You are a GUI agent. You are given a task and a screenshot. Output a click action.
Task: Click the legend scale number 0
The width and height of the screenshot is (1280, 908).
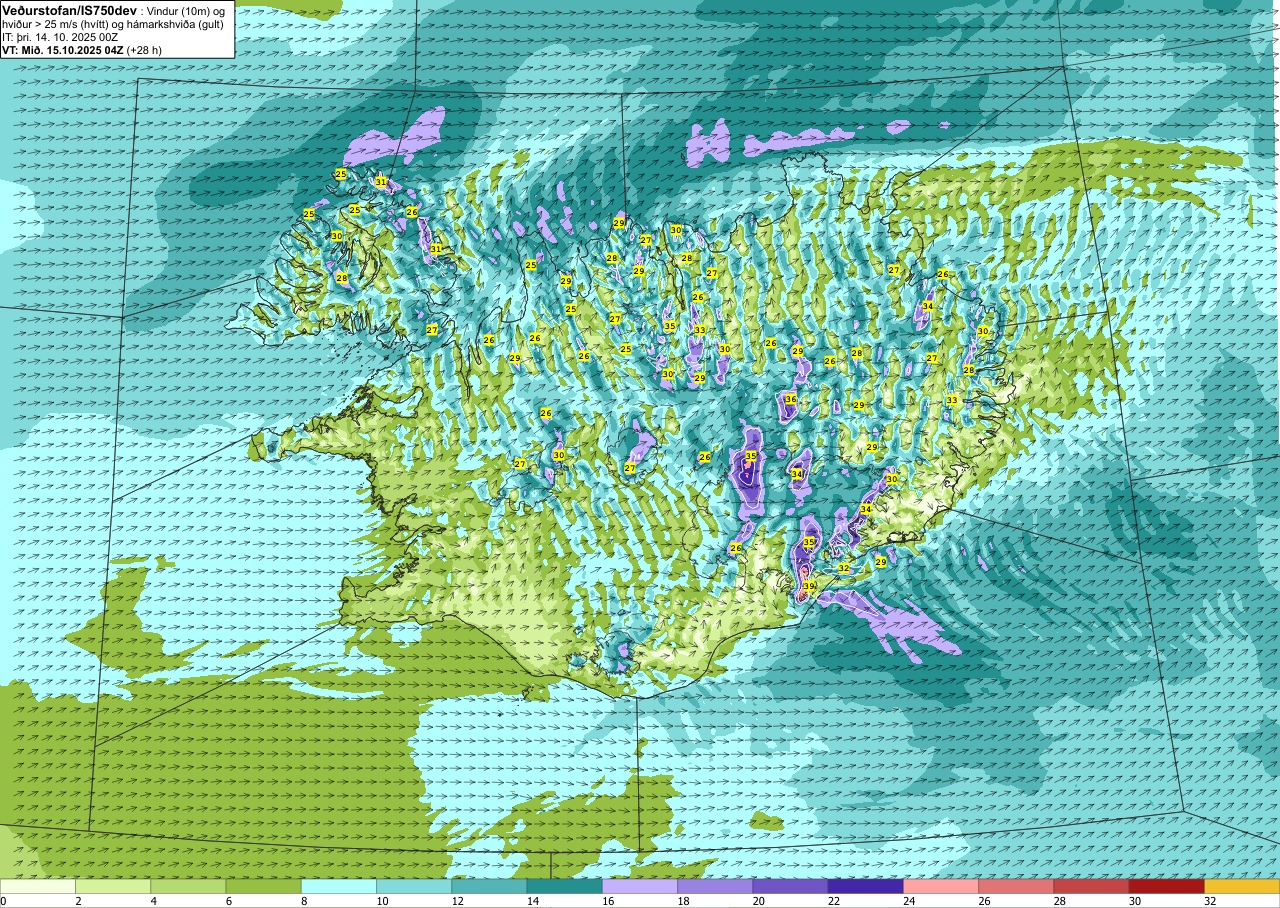4,901
